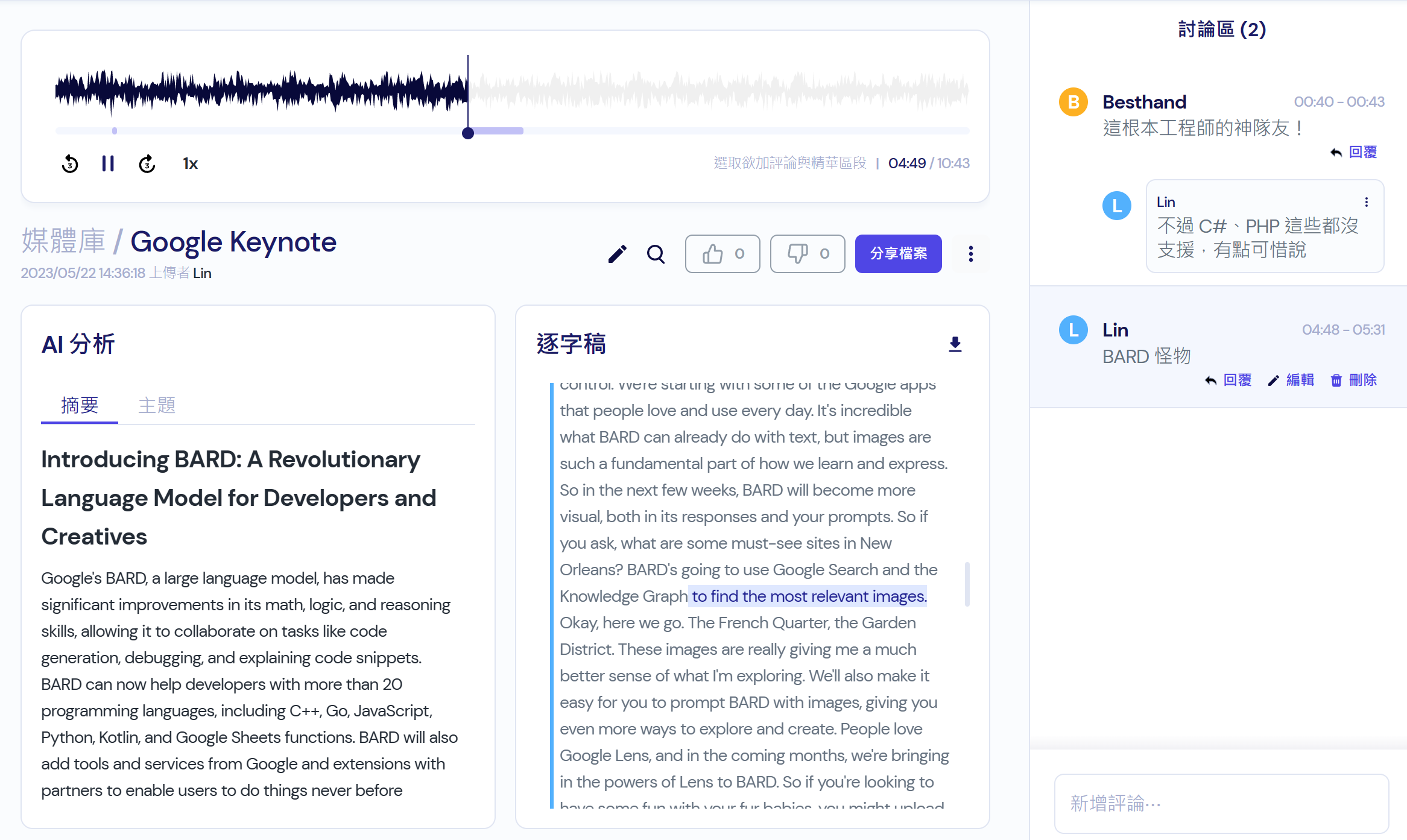The height and width of the screenshot is (840, 1407).
Task: Open options on Lin's reply comment
Action: pyautogui.click(x=1366, y=202)
